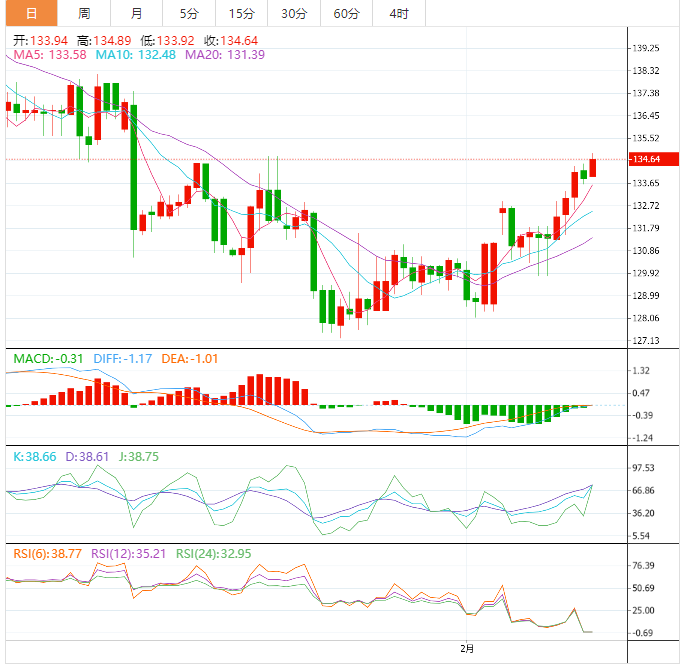Click the latest red candlestick near 134.64

[x=592, y=168]
